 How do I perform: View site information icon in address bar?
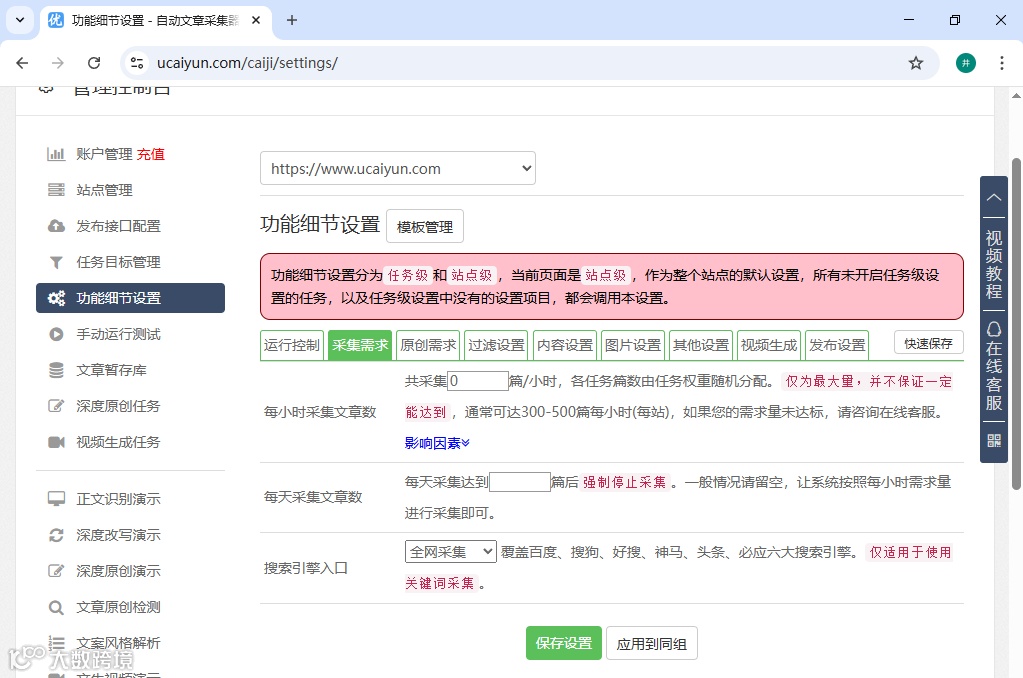[x=137, y=63]
